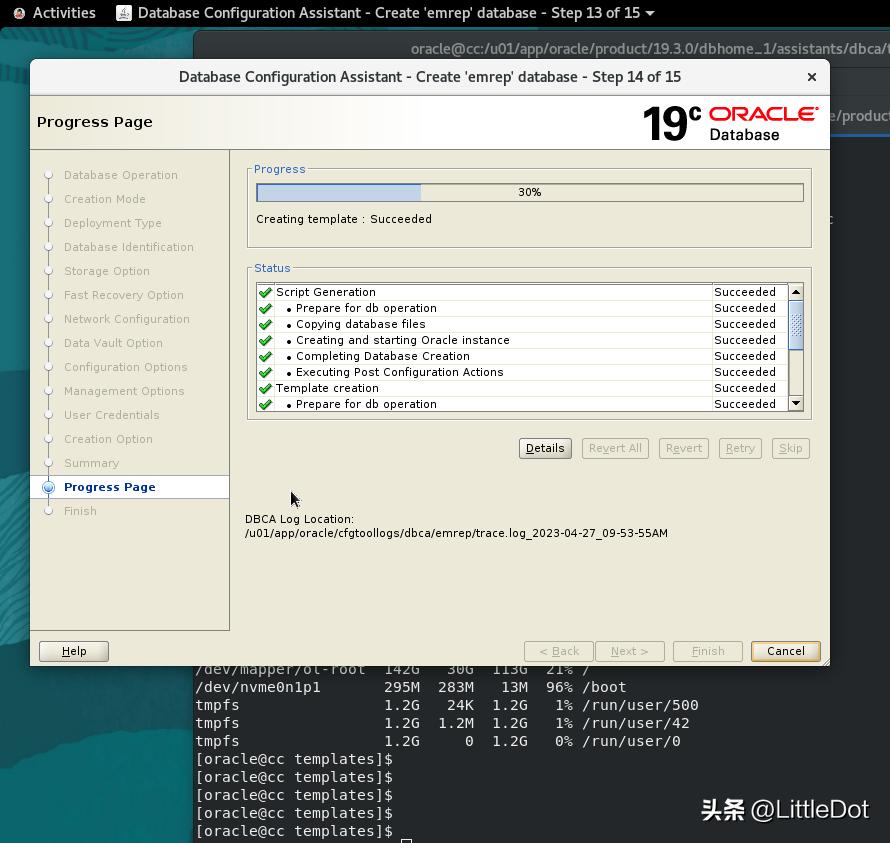This screenshot has height=843, width=890.
Task: Select the Copying database files row
Action: coord(522,324)
